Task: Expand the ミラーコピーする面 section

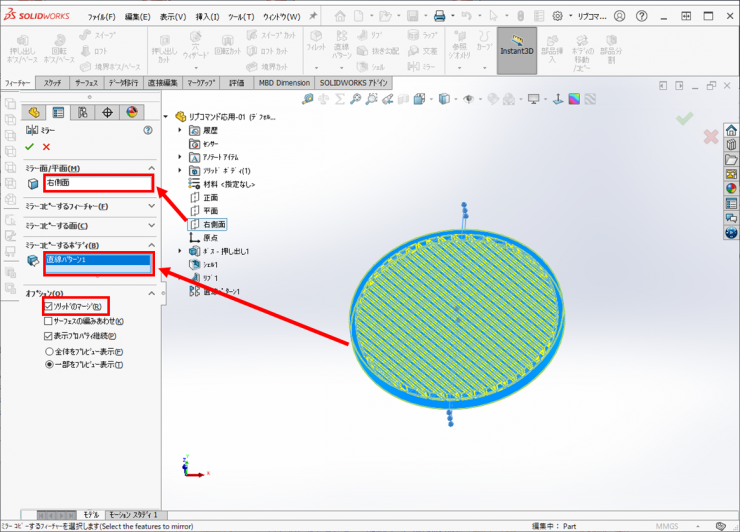Action: (x=151, y=225)
